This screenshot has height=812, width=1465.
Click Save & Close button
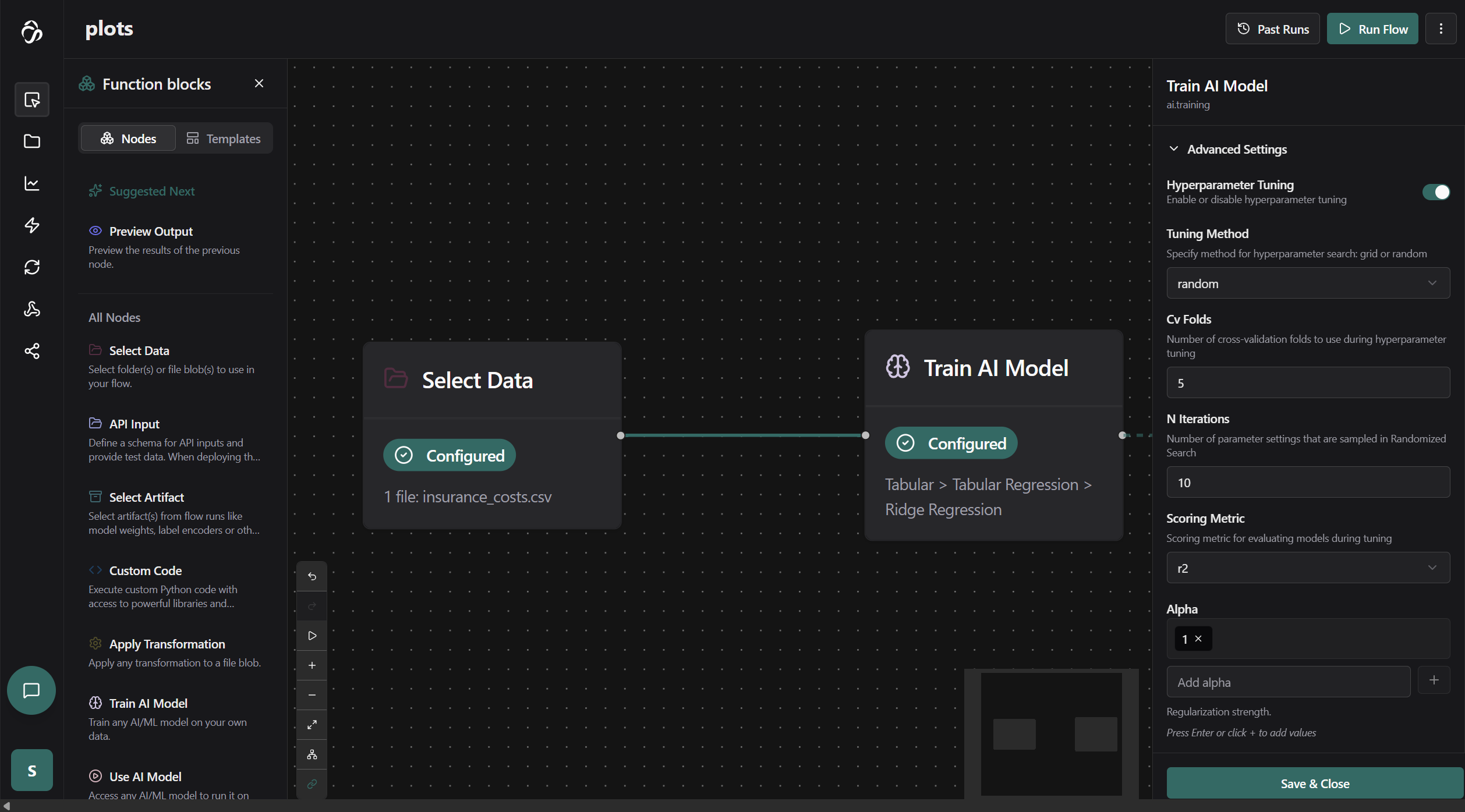(x=1314, y=783)
